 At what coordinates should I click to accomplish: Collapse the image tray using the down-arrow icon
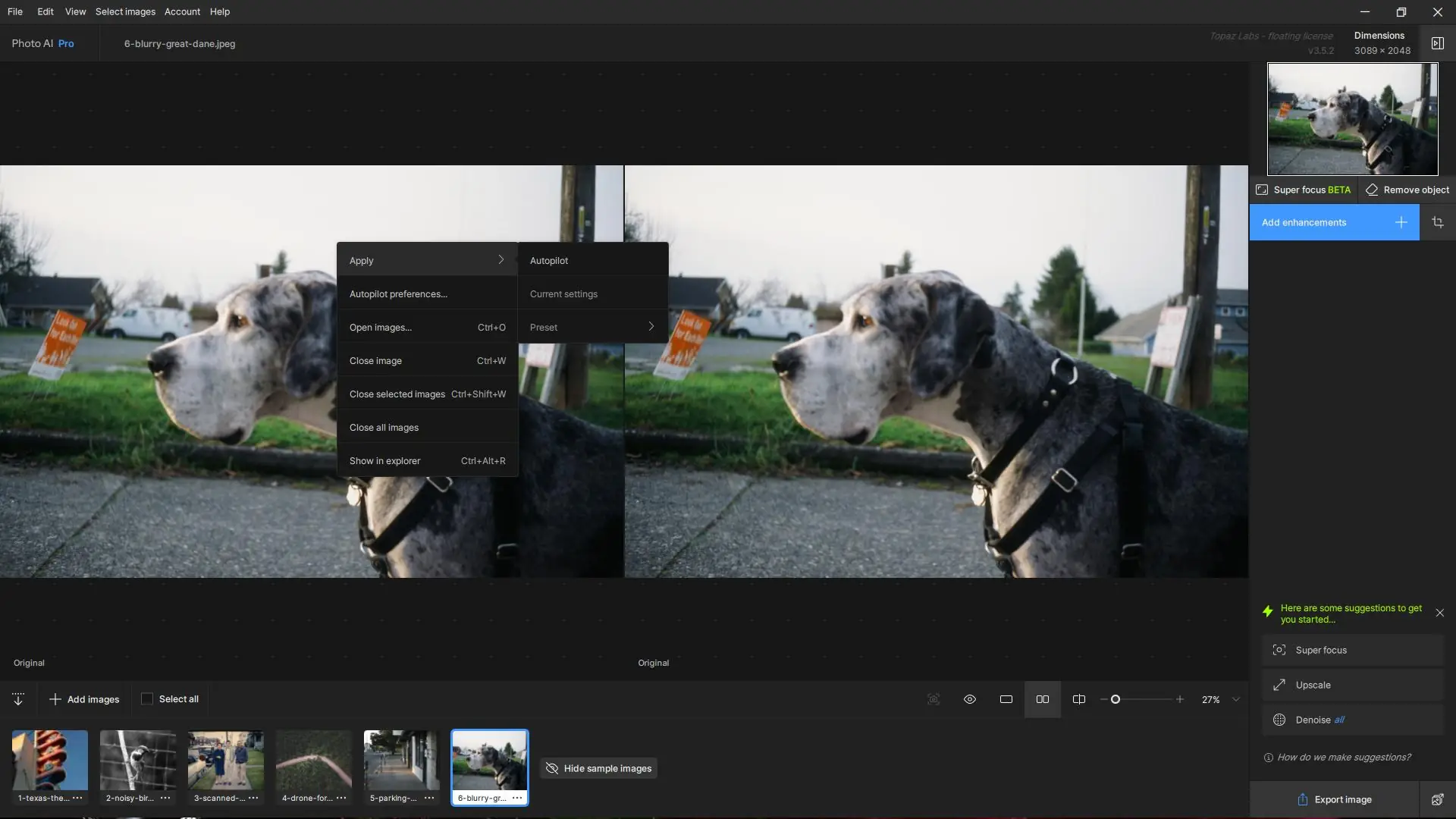[x=18, y=699]
